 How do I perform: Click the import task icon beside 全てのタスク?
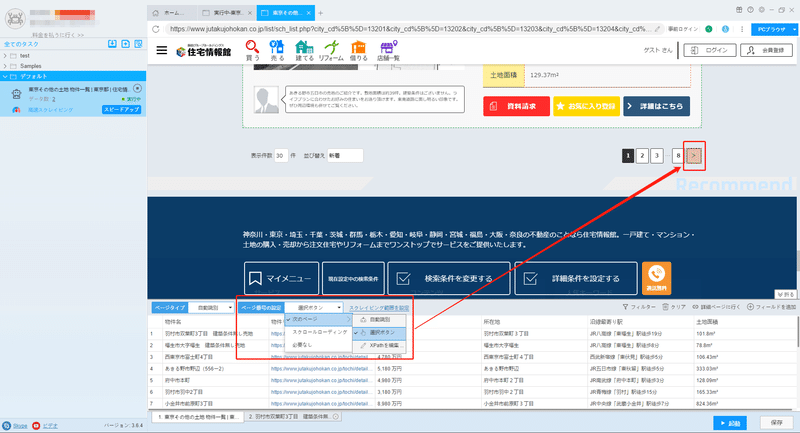point(112,44)
